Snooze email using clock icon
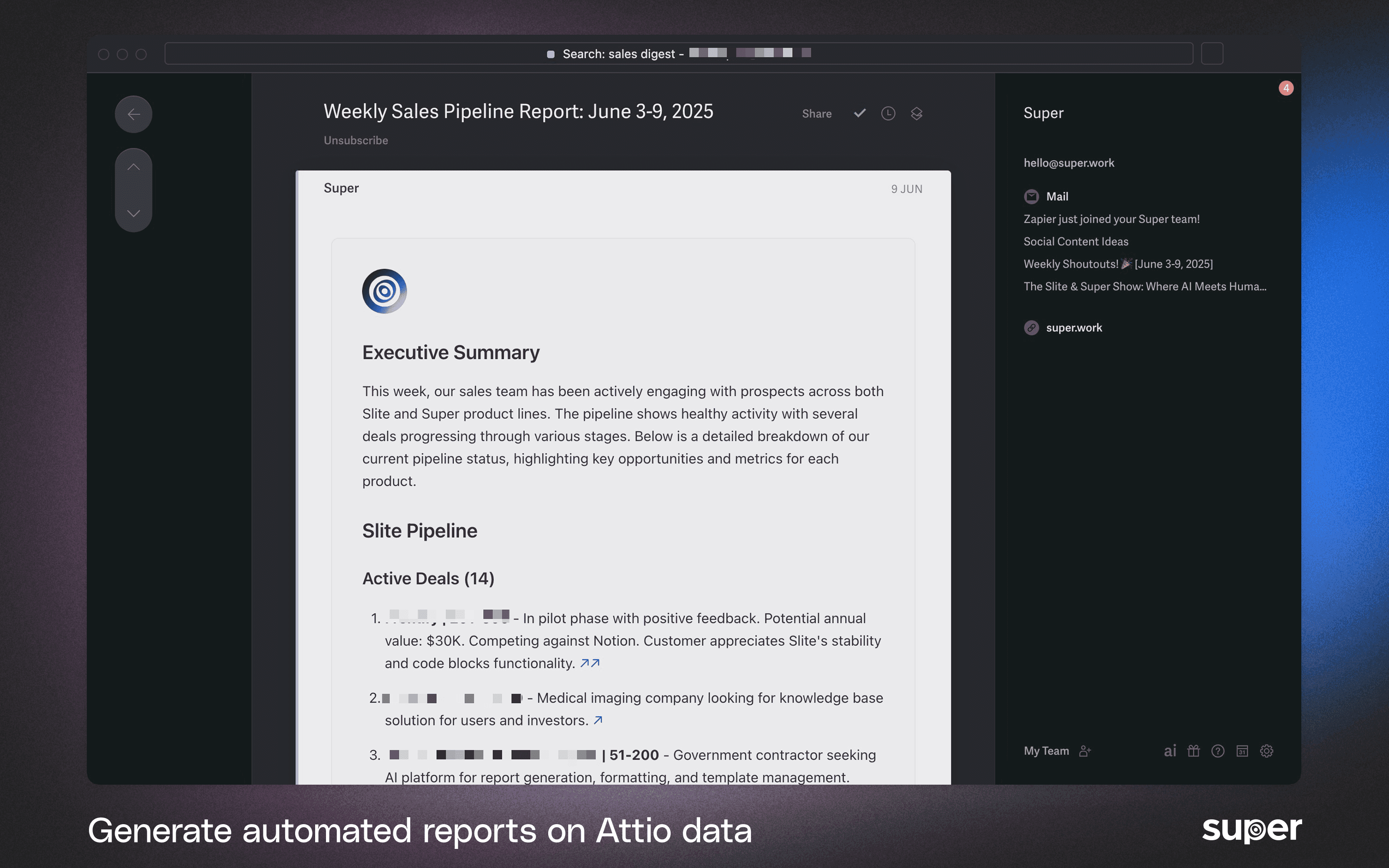Screen dimensions: 1389x868 pos(888,113)
